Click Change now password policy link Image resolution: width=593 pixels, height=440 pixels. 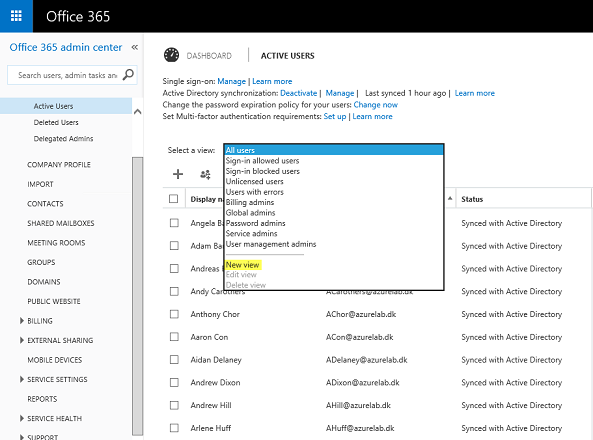click(376, 105)
